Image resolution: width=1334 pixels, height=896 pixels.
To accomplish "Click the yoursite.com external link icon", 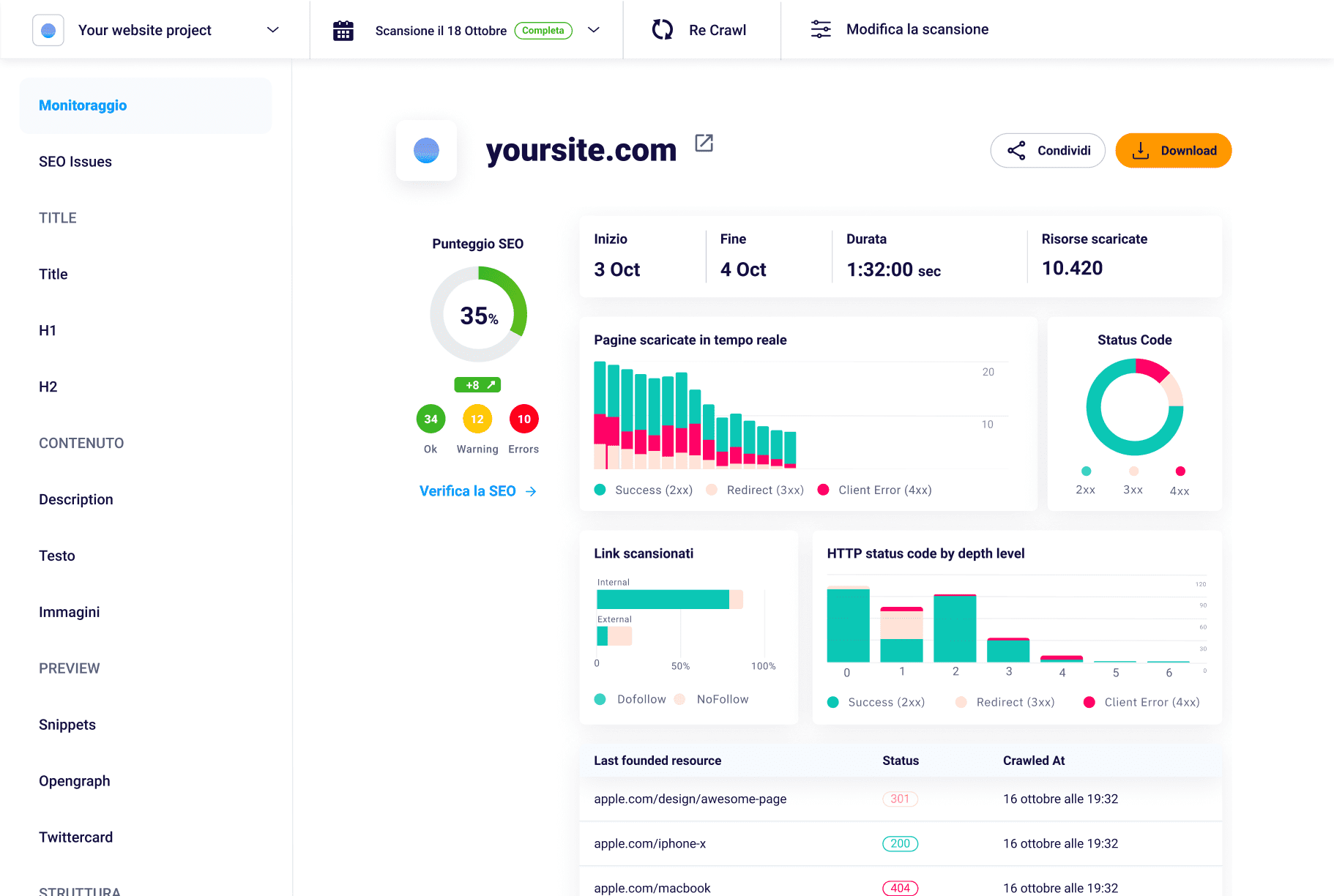I will (x=704, y=143).
